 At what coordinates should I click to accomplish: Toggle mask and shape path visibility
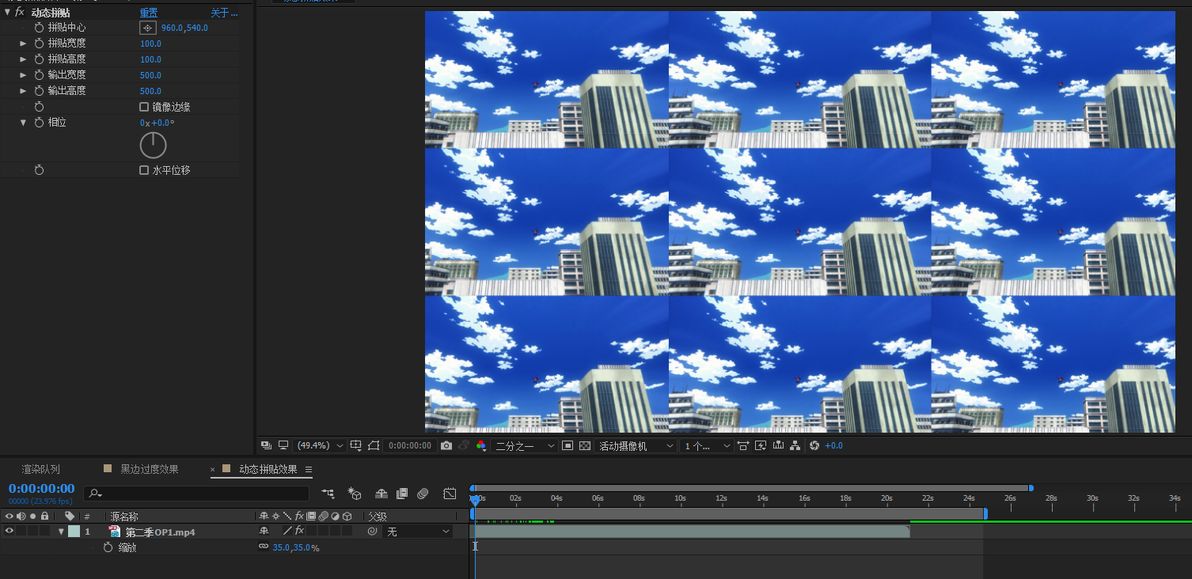(373, 445)
